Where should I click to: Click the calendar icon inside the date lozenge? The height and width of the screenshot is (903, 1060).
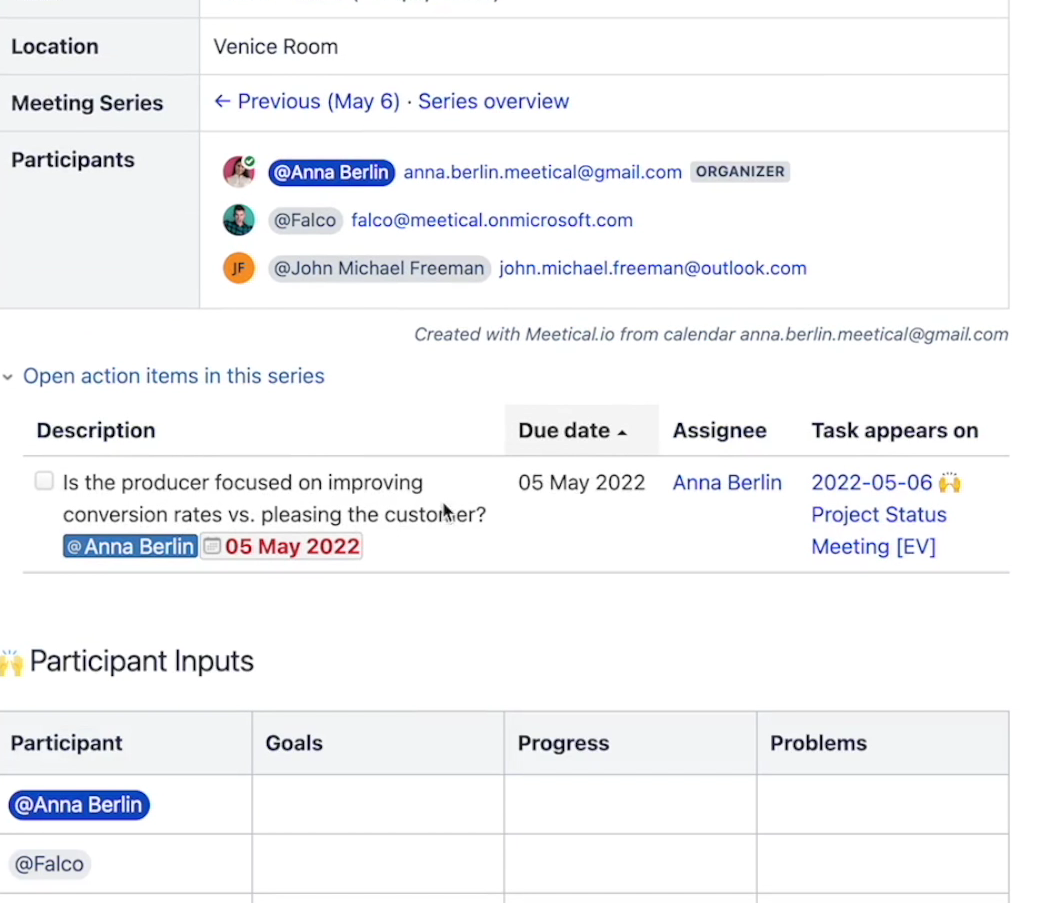point(214,546)
